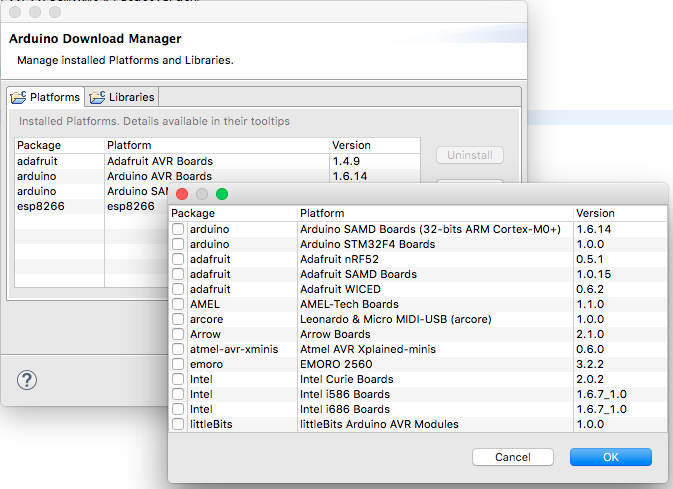Check the littleBits AVR Modules checkbox
The width and height of the screenshot is (673, 489).
tap(178, 425)
